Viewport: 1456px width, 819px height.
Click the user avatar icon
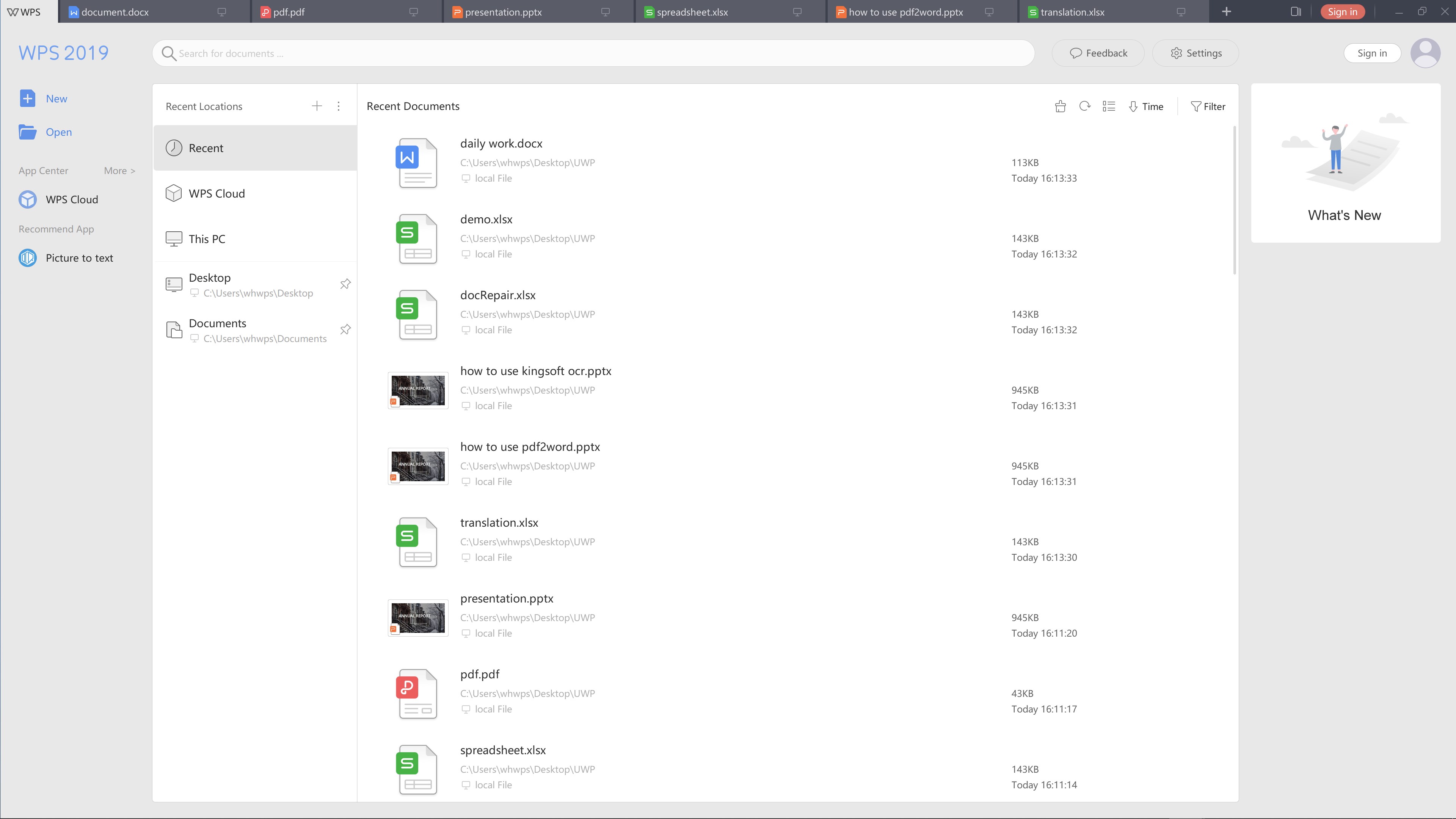pyautogui.click(x=1425, y=53)
